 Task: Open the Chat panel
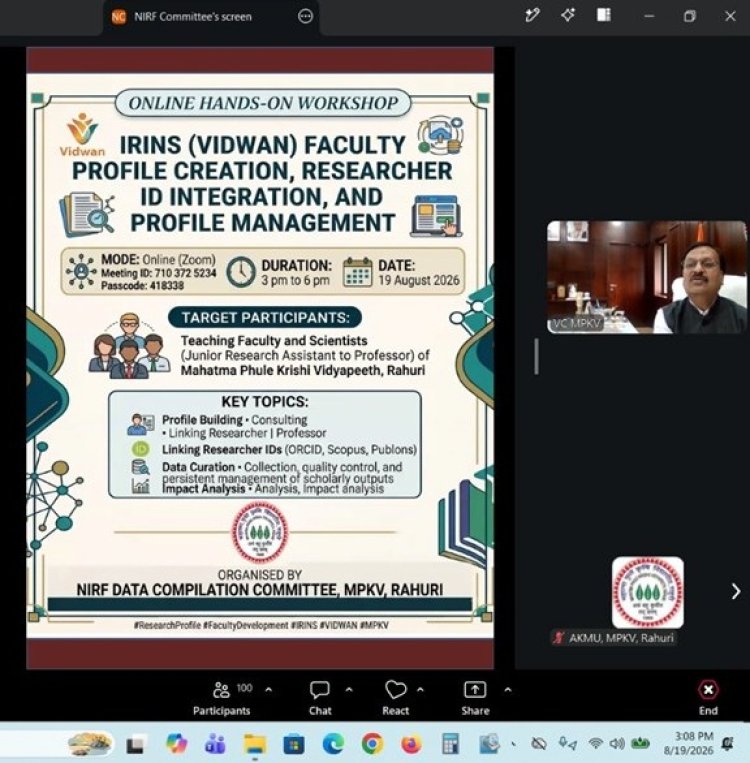click(320, 699)
